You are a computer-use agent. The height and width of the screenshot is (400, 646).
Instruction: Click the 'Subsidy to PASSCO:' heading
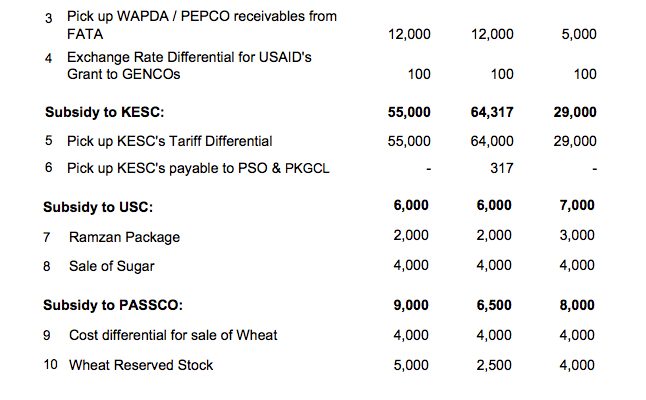point(113,305)
